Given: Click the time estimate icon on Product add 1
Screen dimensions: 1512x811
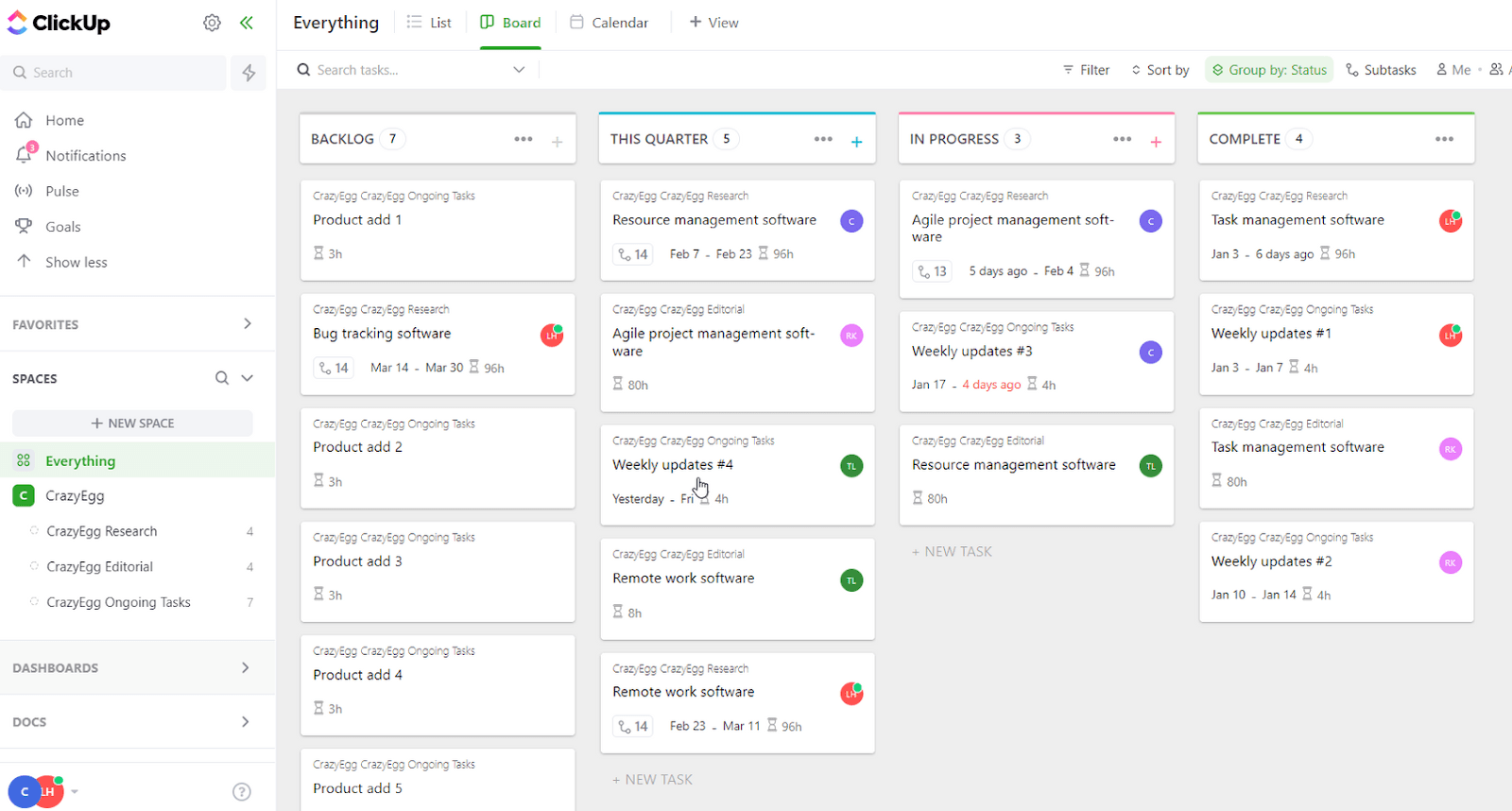Looking at the screenshot, I should 318,253.
